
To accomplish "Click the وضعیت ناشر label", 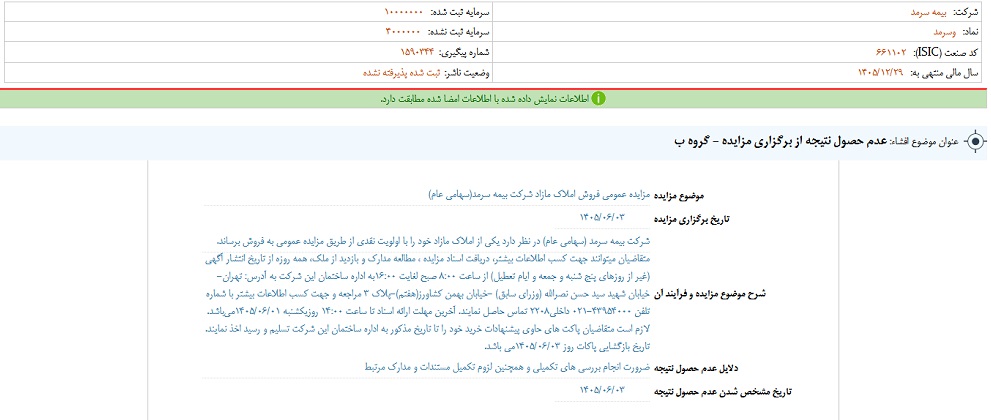I will pos(465,73).
